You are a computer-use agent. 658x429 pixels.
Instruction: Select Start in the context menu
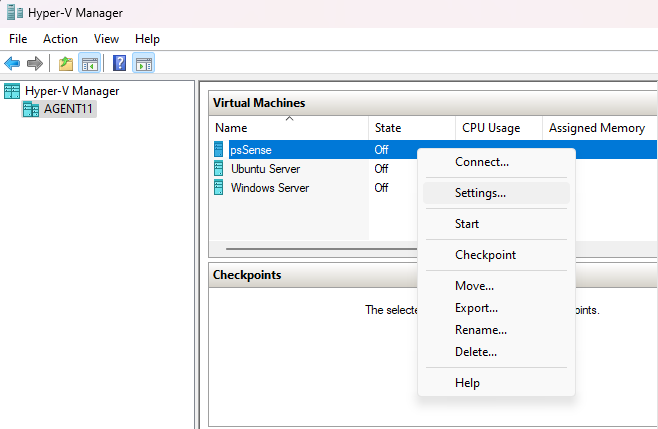click(467, 224)
